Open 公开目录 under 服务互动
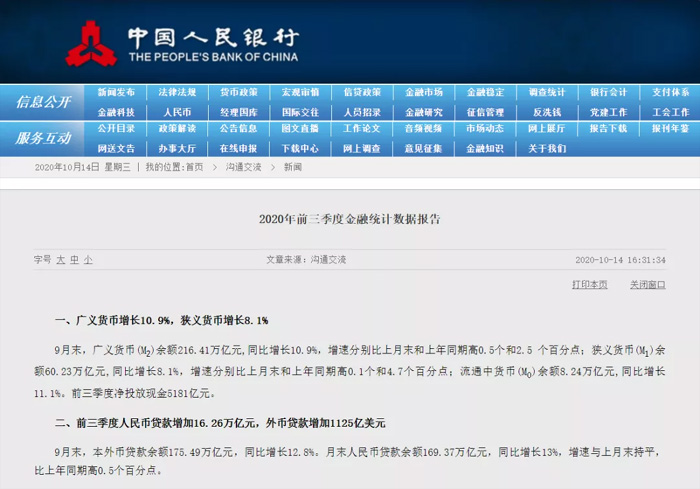The height and width of the screenshot is (489, 700). (116, 129)
